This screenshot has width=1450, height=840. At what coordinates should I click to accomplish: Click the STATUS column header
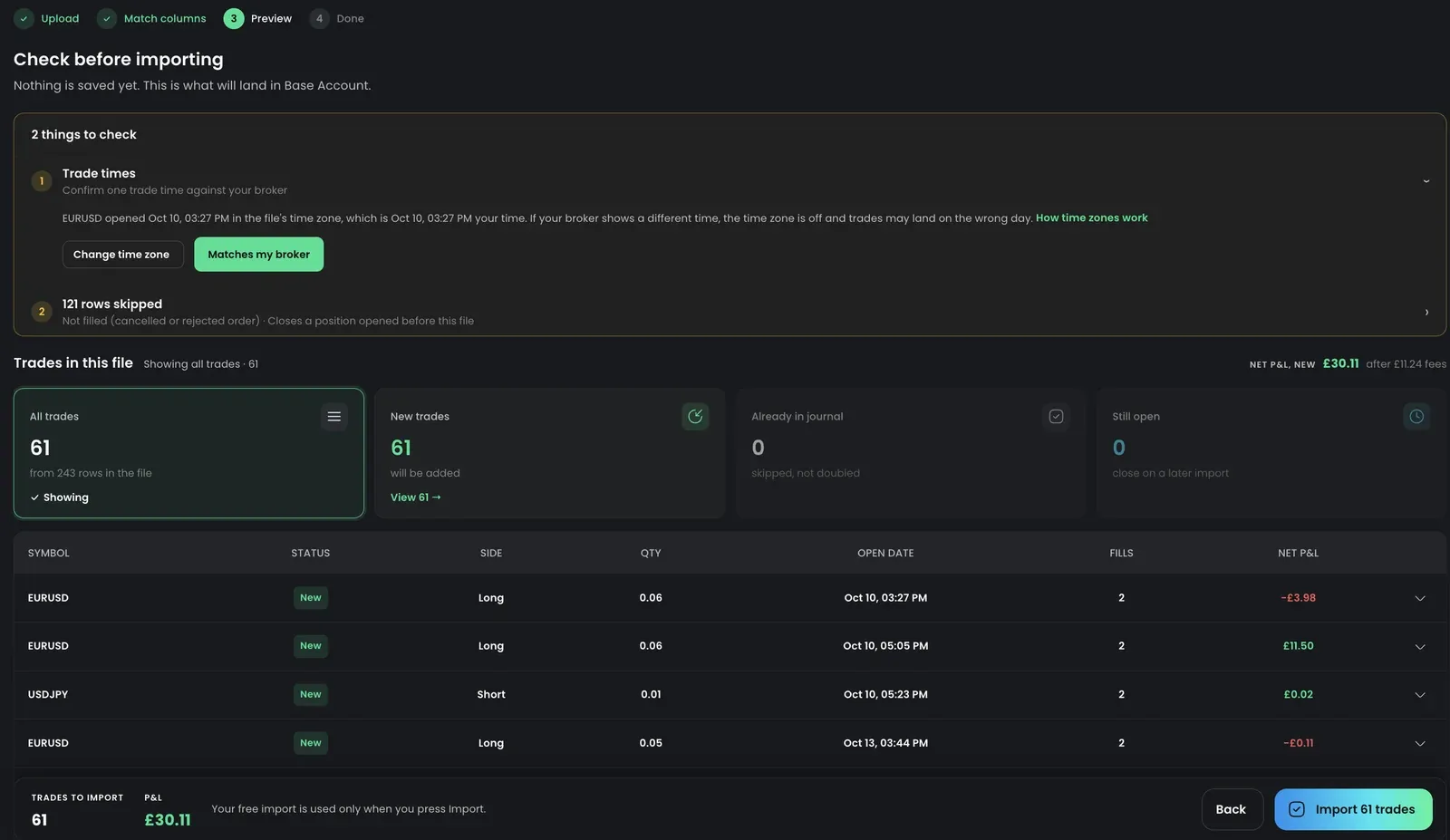(311, 553)
